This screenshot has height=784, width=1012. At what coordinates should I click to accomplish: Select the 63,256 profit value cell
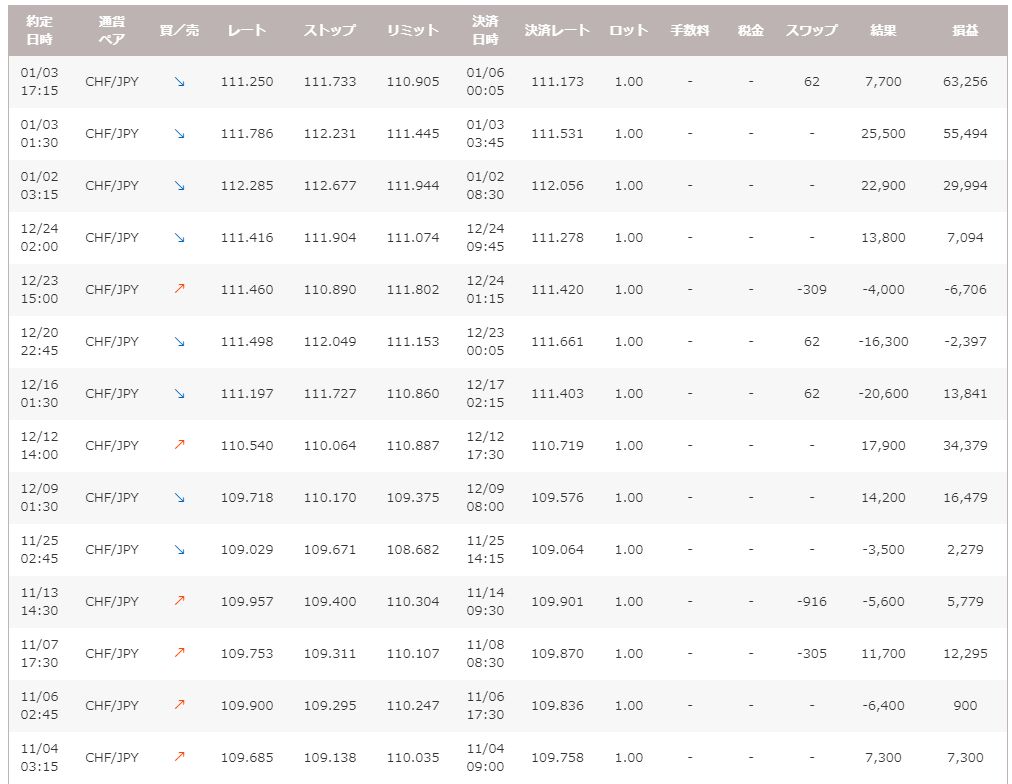tap(965, 82)
